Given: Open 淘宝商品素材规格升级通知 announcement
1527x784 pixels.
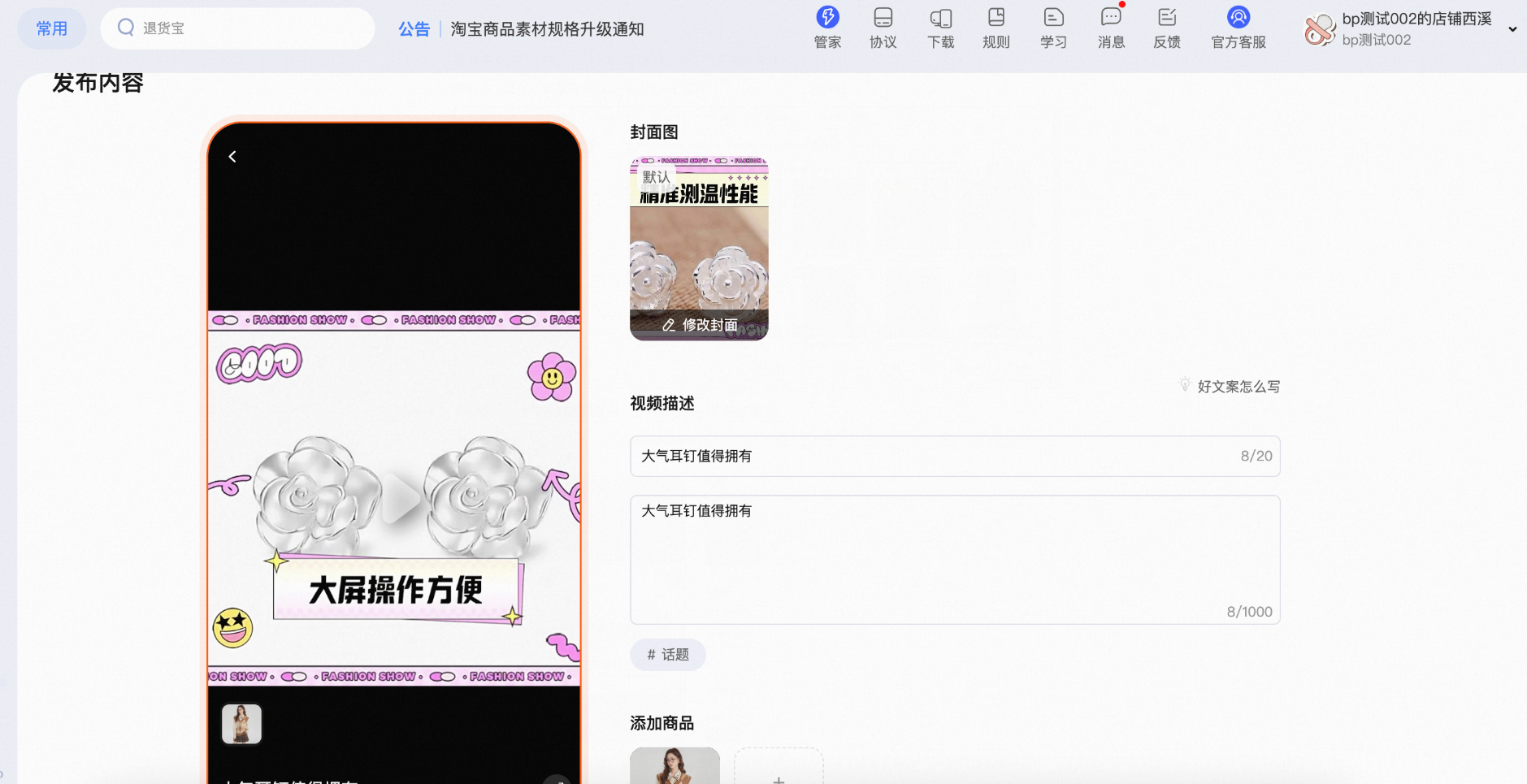Looking at the screenshot, I should 547,29.
